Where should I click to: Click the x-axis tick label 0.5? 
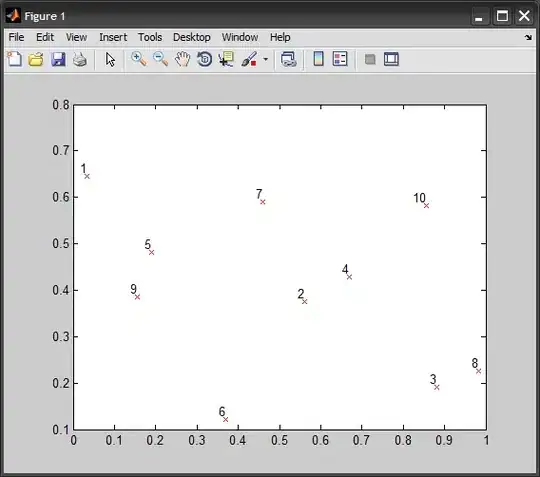click(x=279, y=440)
